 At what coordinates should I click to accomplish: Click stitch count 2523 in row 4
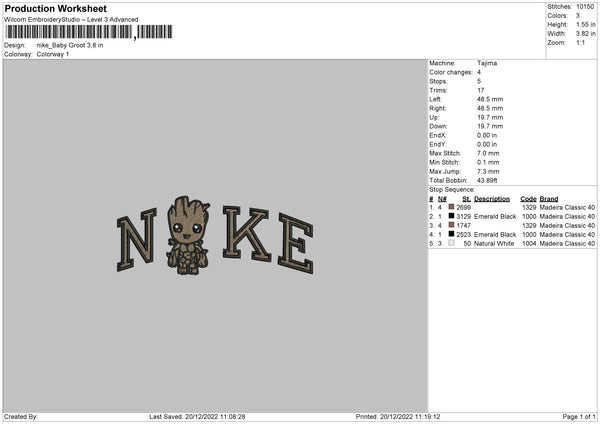pos(463,235)
